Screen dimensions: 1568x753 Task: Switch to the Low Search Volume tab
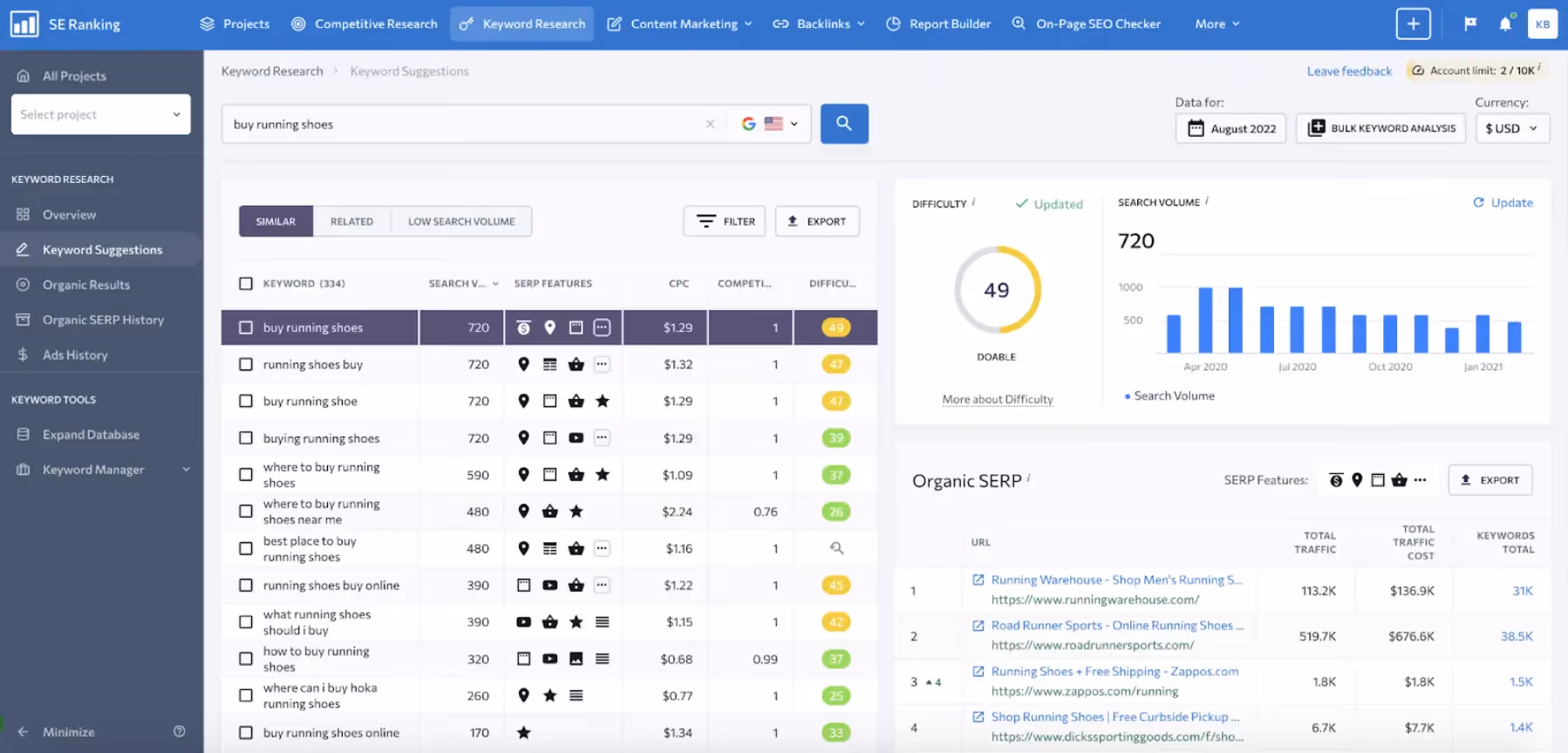tap(461, 221)
